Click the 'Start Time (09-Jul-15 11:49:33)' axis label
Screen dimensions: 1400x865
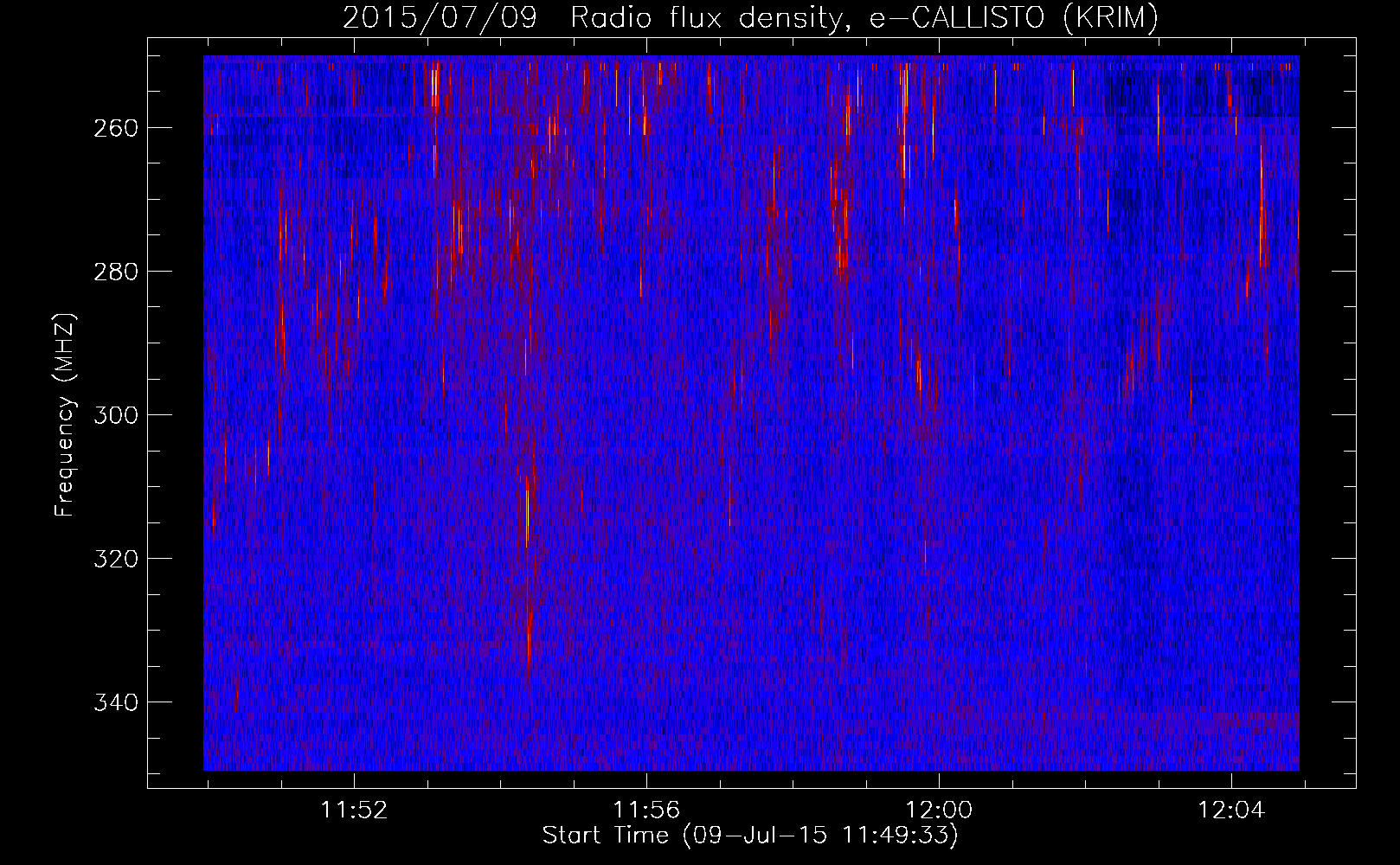750,836
